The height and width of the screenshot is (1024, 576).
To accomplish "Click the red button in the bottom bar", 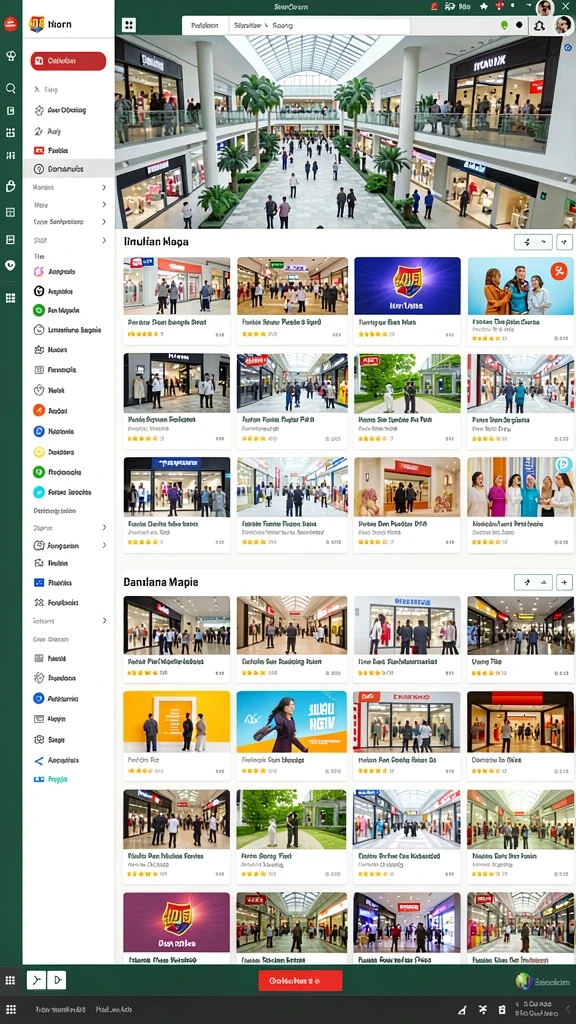I will [300, 980].
